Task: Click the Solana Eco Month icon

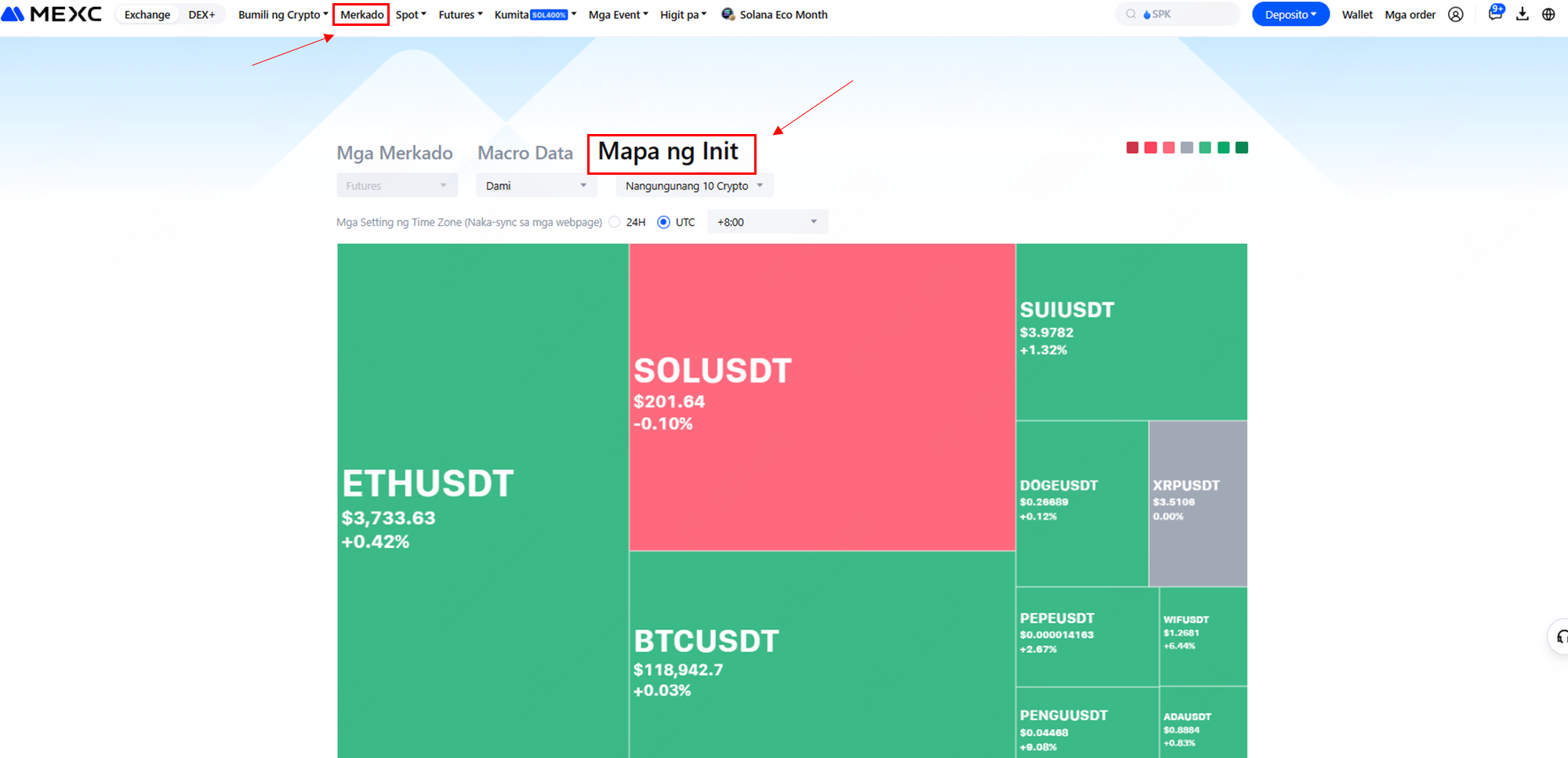Action: 728,14
